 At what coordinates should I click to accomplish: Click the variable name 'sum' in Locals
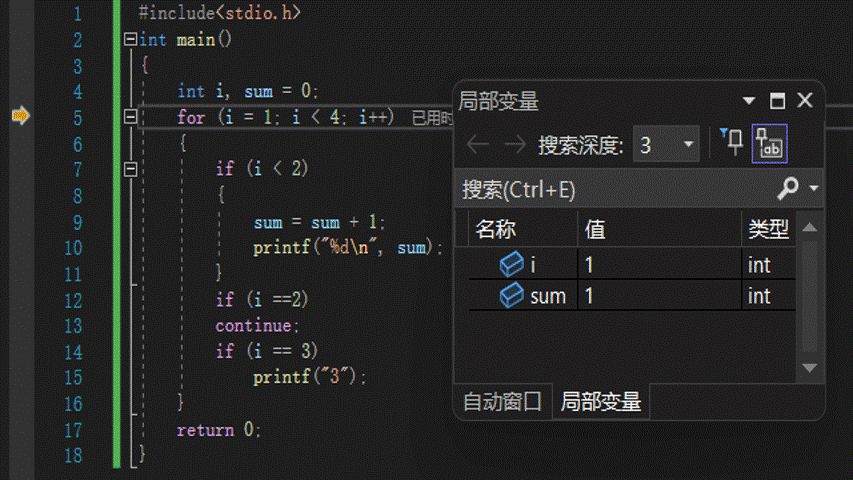[x=548, y=297]
